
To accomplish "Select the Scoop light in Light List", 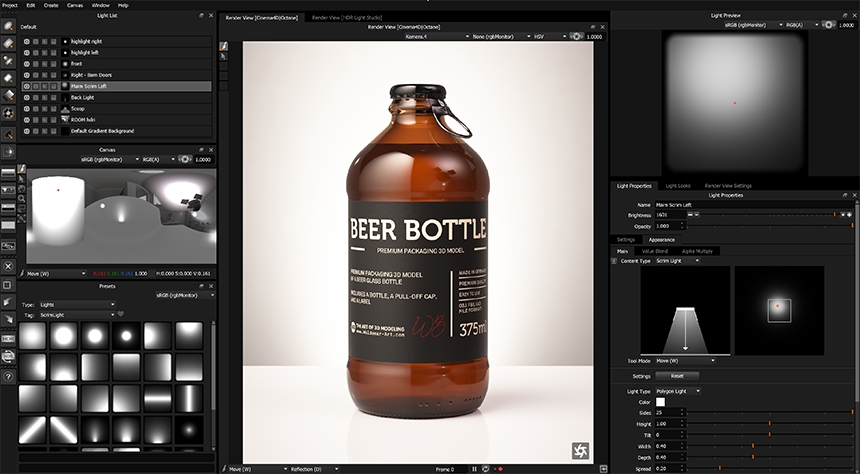I will pos(79,108).
